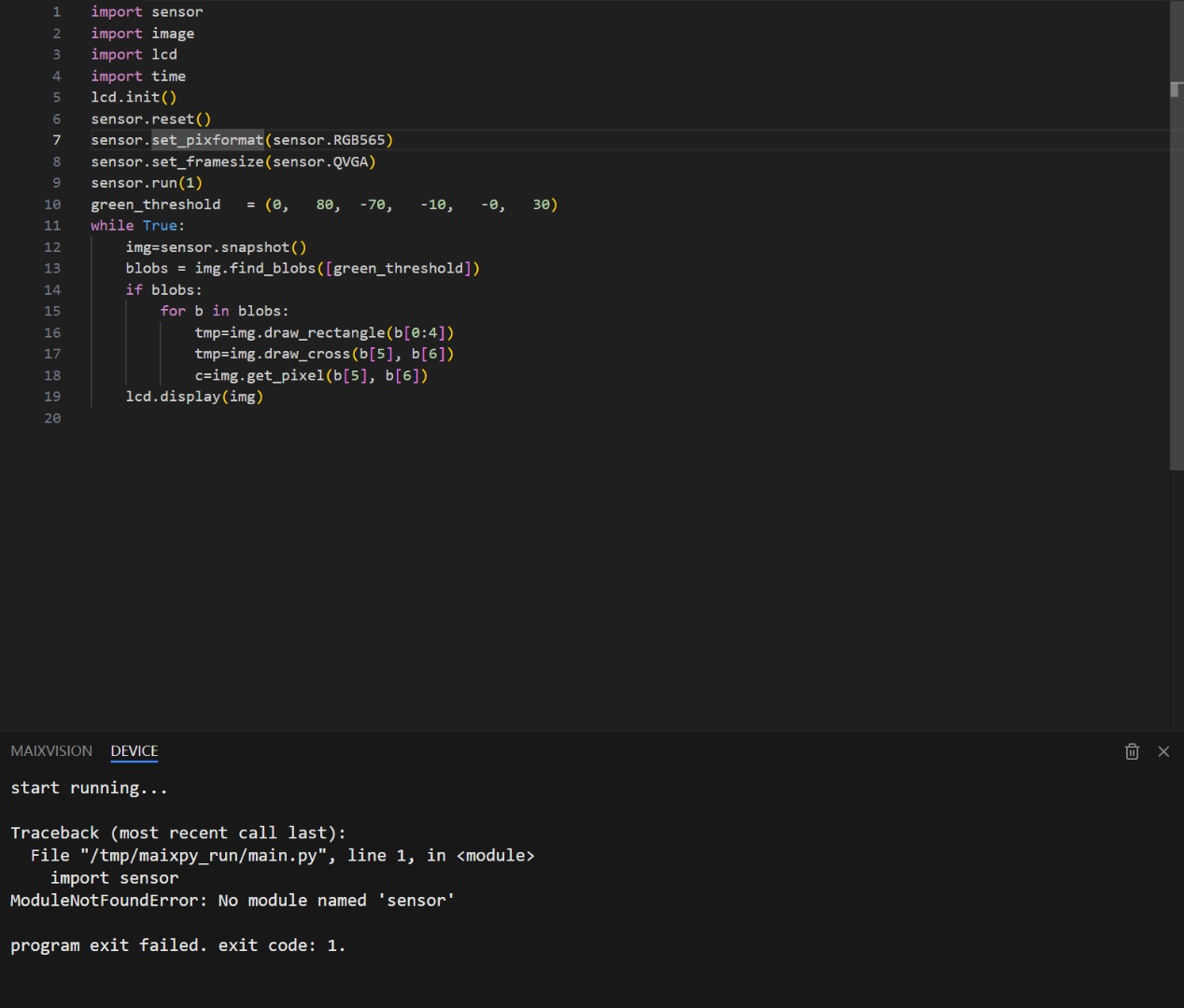Screen dimensions: 1184x1008
Task: Clear the device output with the trash icon
Action: click(1132, 751)
